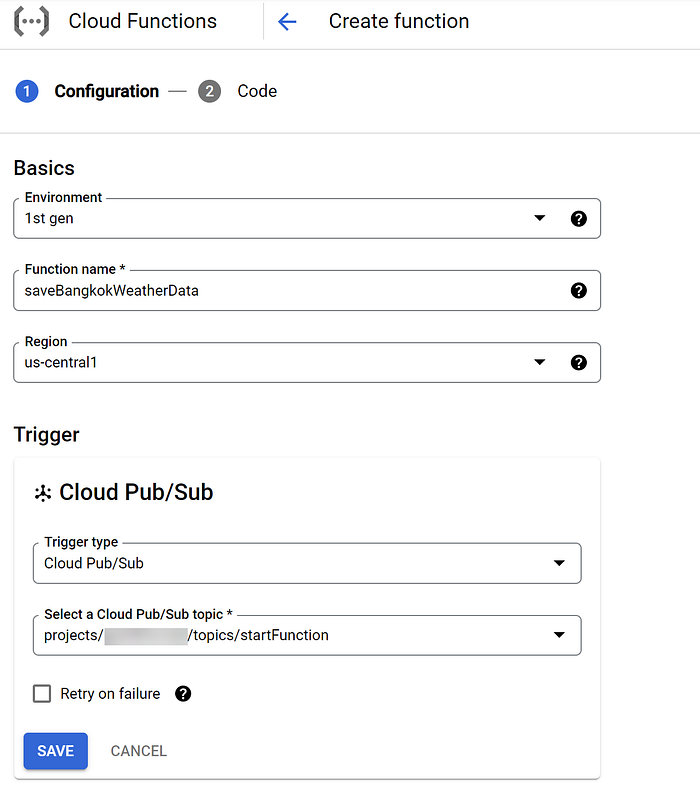Open the Environment dropdown showing 1st gen
Screen dimensions: 700x794
[x=307, y=219]
